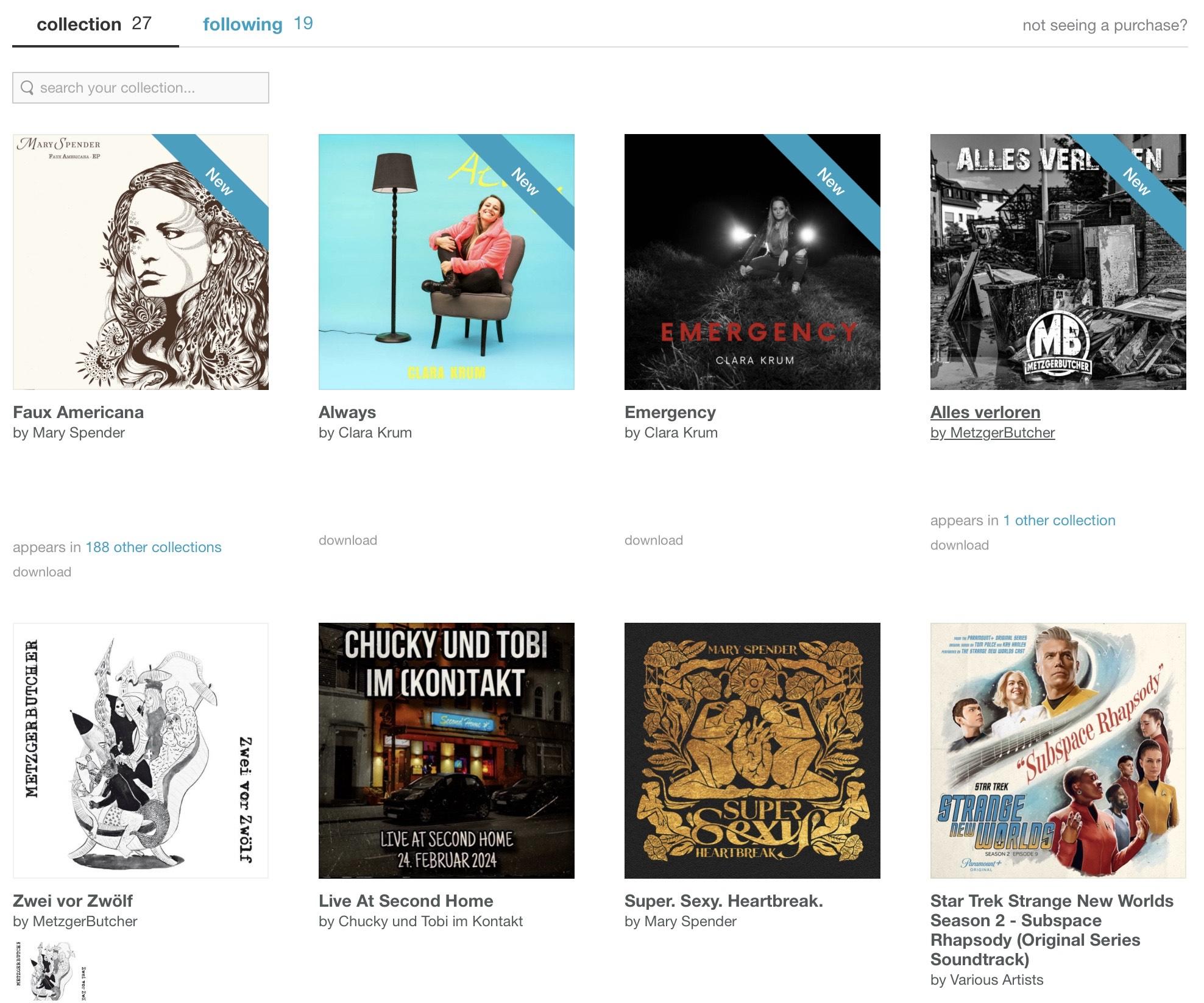This screenshot has width=1204, height=1003.
Task: Open the Zwei vor Zwölf album cover
Action: pos(141,751)
